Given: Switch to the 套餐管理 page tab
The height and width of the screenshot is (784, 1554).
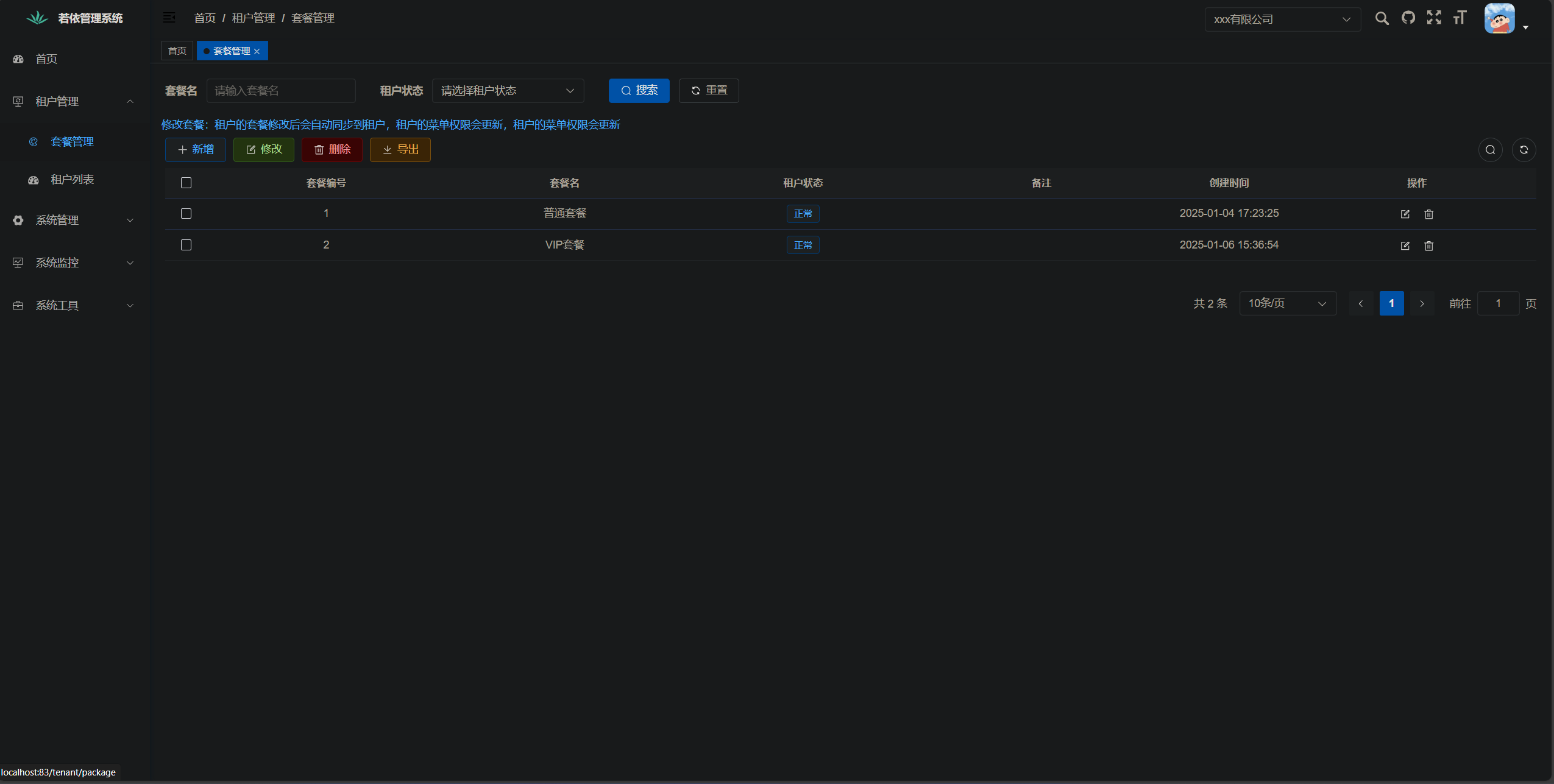Looking at the screenshot, I should pos(232,51).
